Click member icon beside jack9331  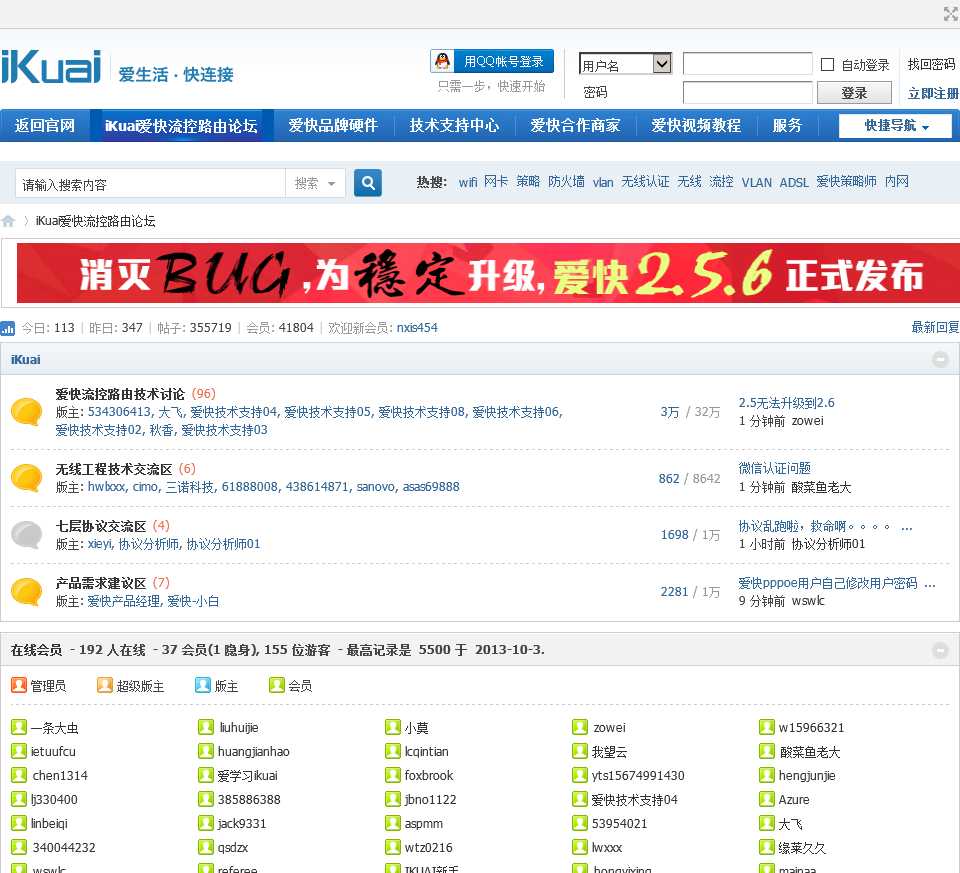click(206, 823)
